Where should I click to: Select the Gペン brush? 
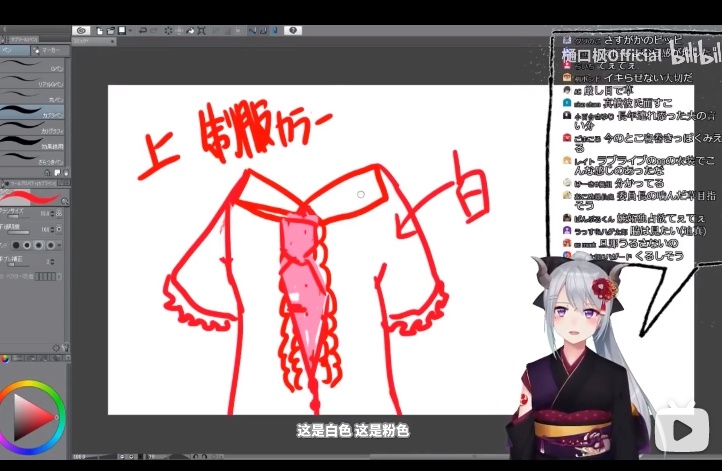32,64
